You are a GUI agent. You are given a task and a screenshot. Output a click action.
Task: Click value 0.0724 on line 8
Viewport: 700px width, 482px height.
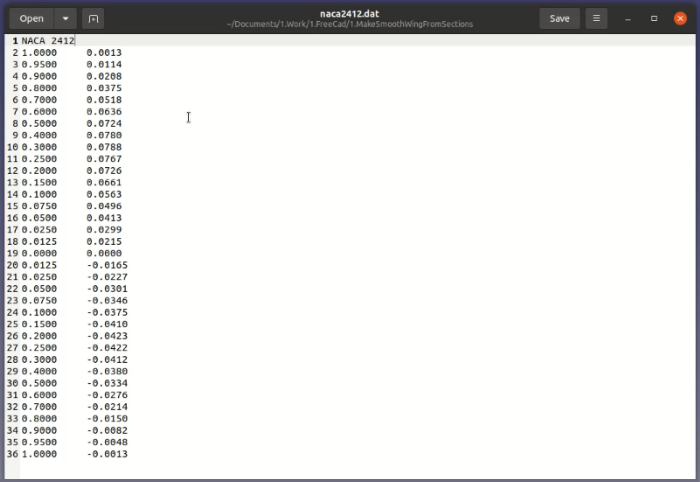(104, 124)
